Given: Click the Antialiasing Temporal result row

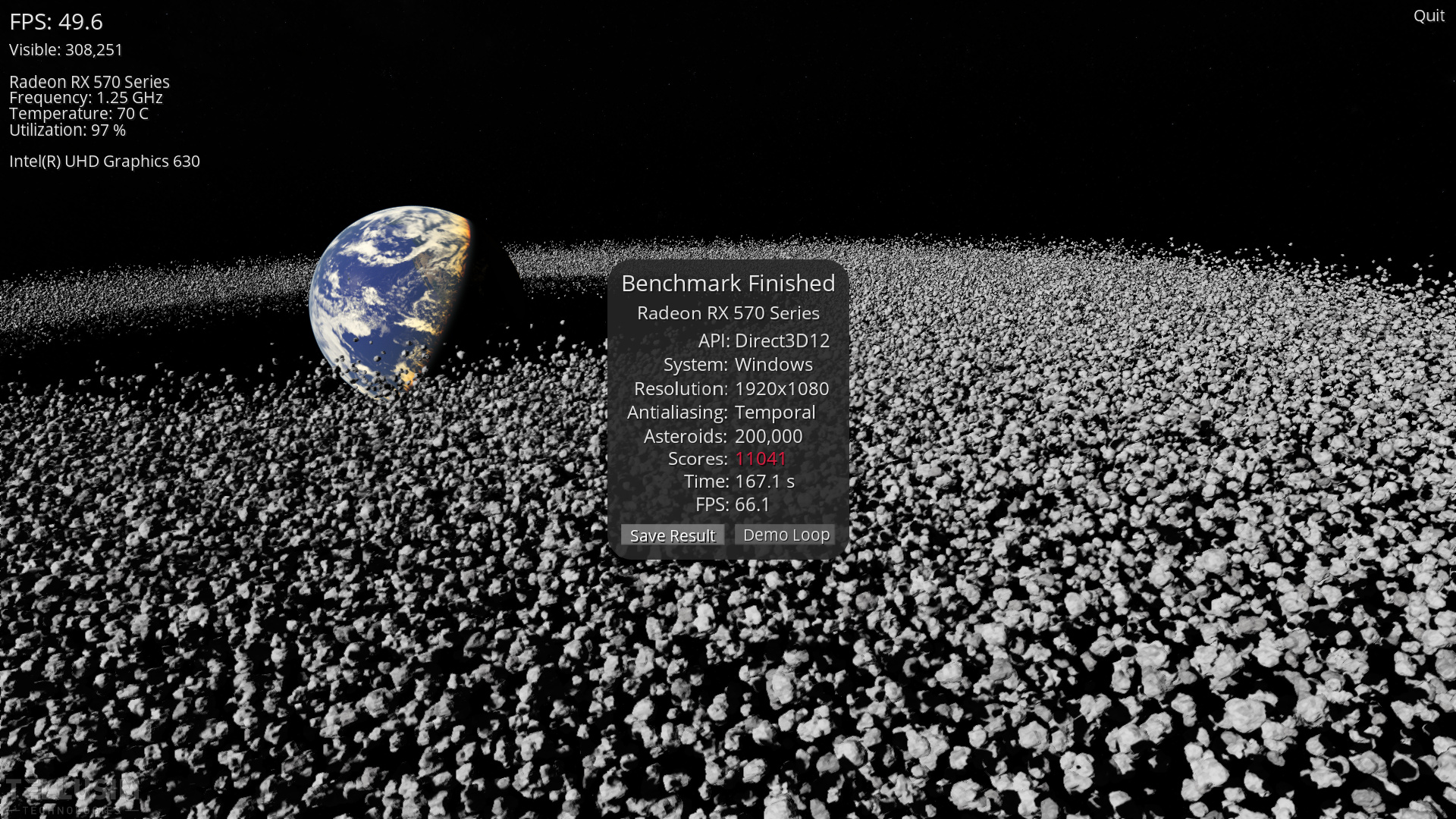Looking at the screenshot, I should (721, 413).
